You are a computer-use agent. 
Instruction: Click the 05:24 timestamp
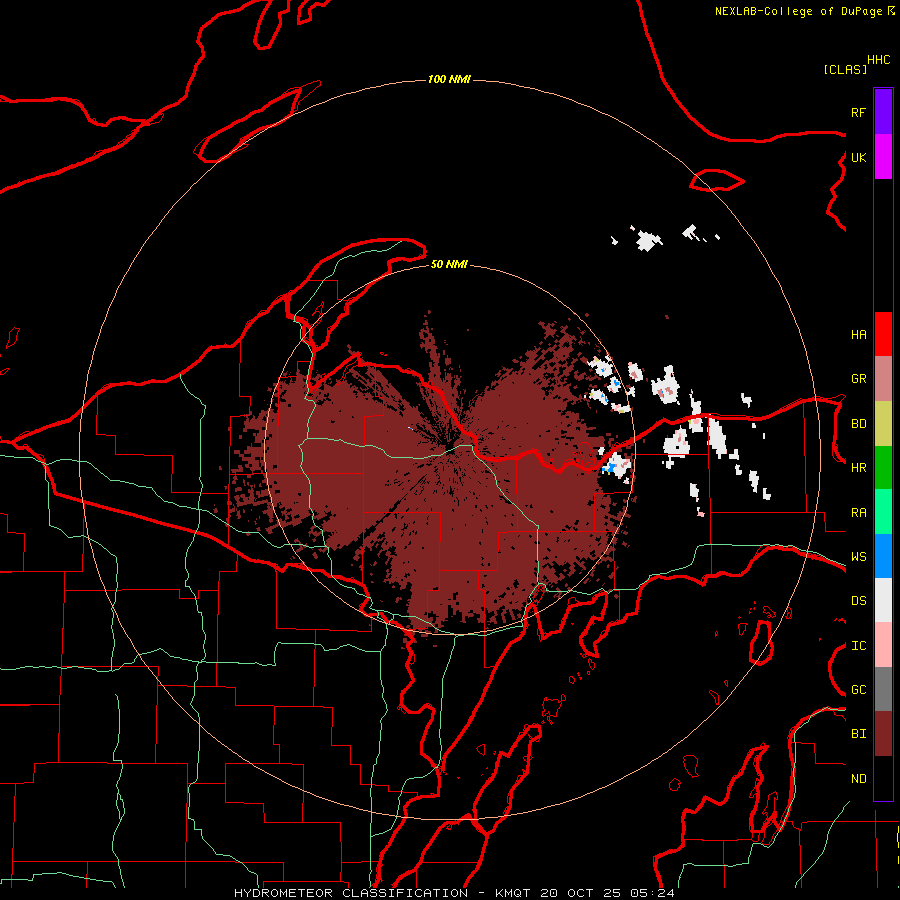tap(653, 893)
